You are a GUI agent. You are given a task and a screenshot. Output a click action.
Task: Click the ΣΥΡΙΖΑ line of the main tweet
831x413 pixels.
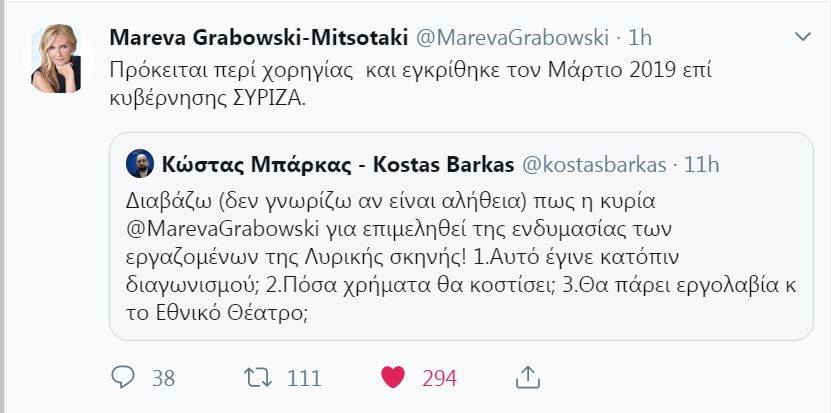(x=238, y=100)
